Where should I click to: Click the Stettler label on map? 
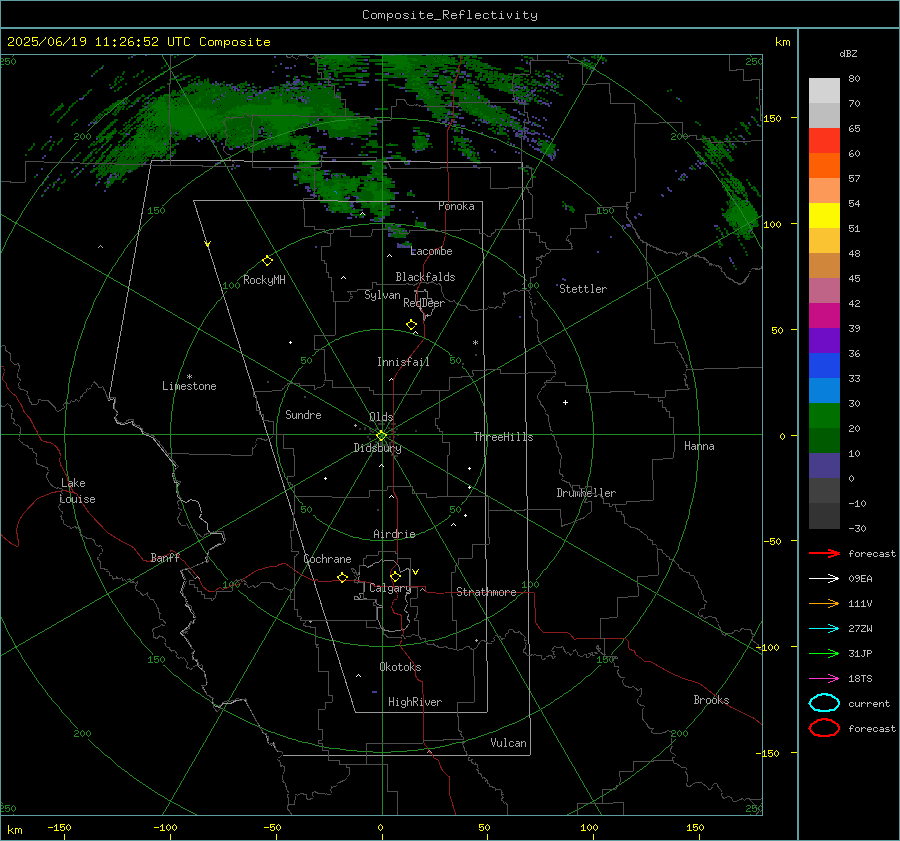583,289
